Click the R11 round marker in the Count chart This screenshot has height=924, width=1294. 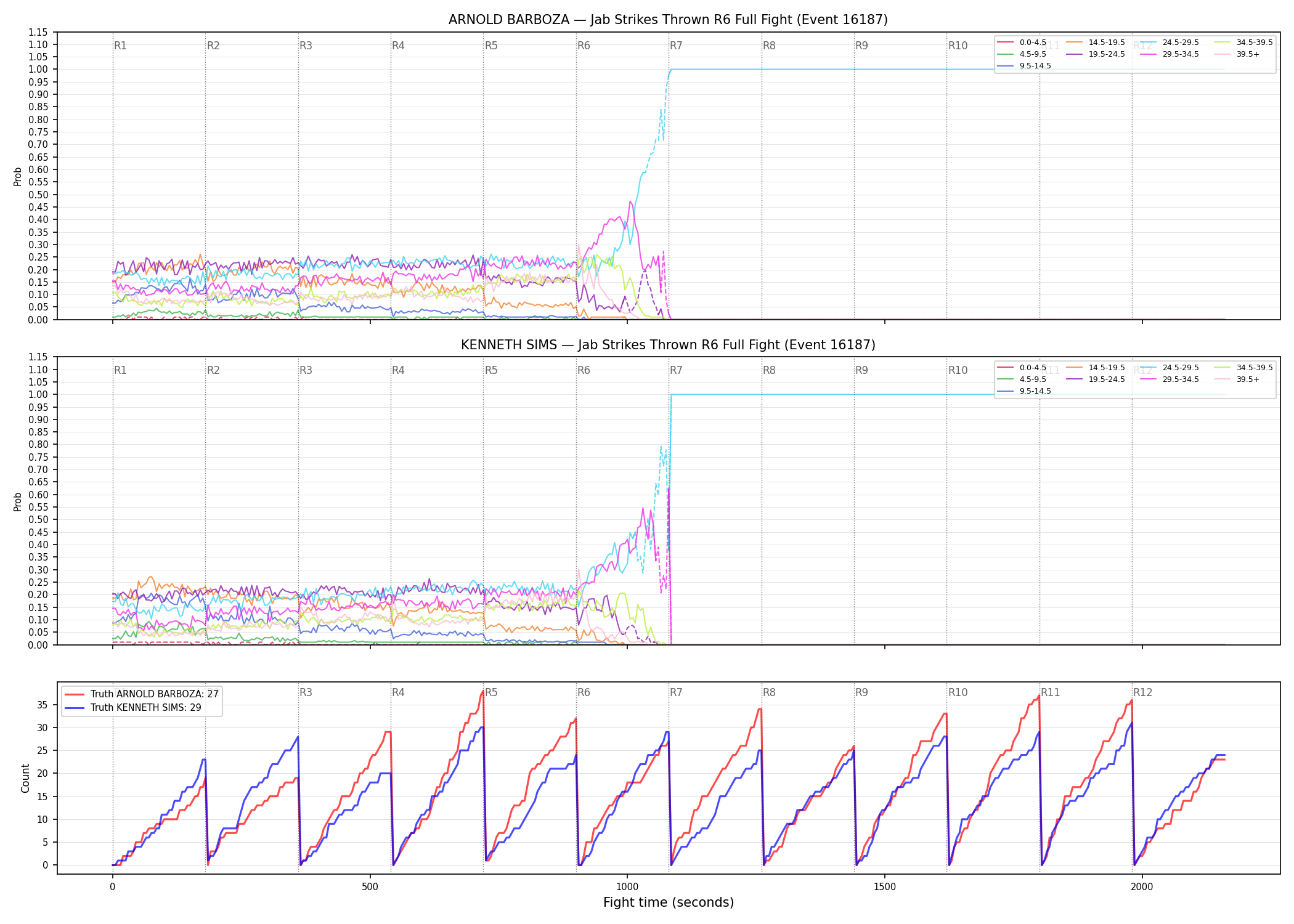coord(1051,692)
